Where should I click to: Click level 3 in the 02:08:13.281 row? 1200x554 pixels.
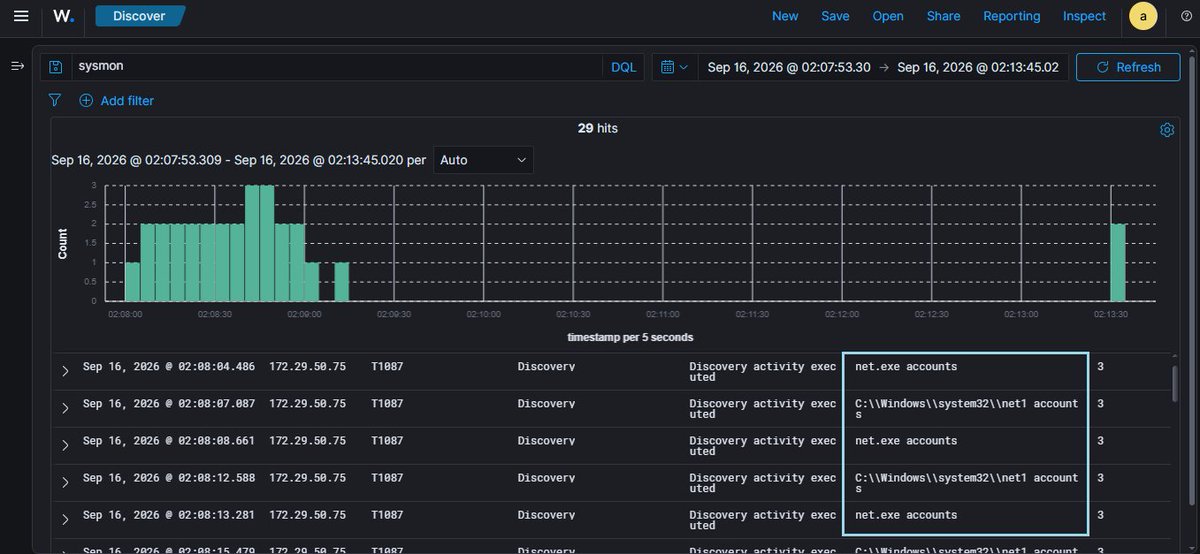coord(1100,515)
